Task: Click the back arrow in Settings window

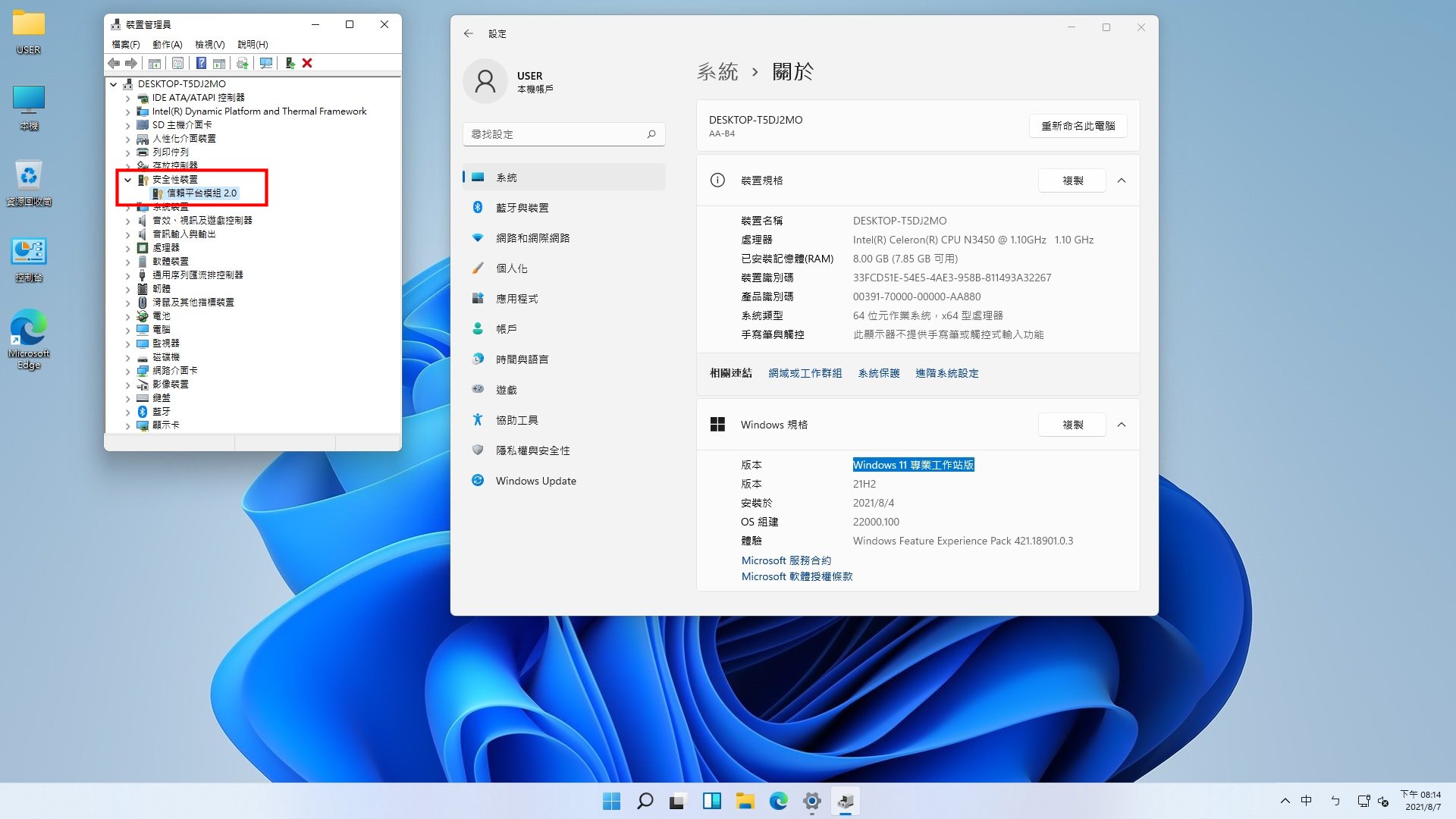Action: (468, 33)
